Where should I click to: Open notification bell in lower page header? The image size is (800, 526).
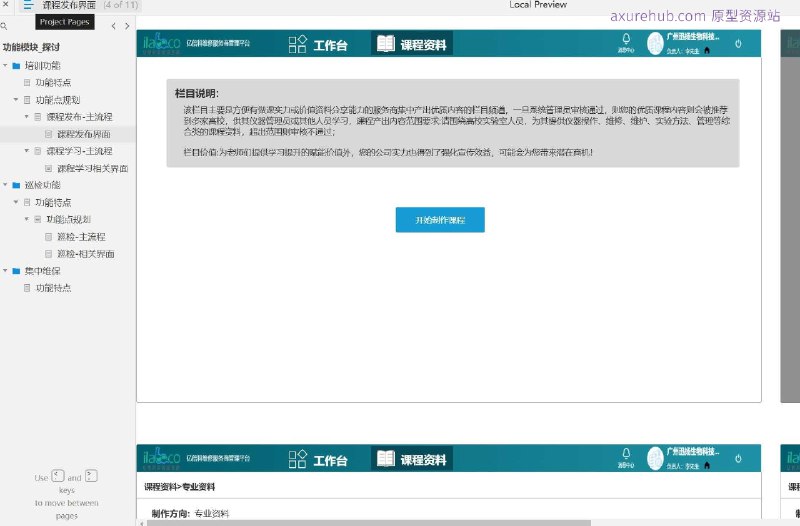(626, 454)
